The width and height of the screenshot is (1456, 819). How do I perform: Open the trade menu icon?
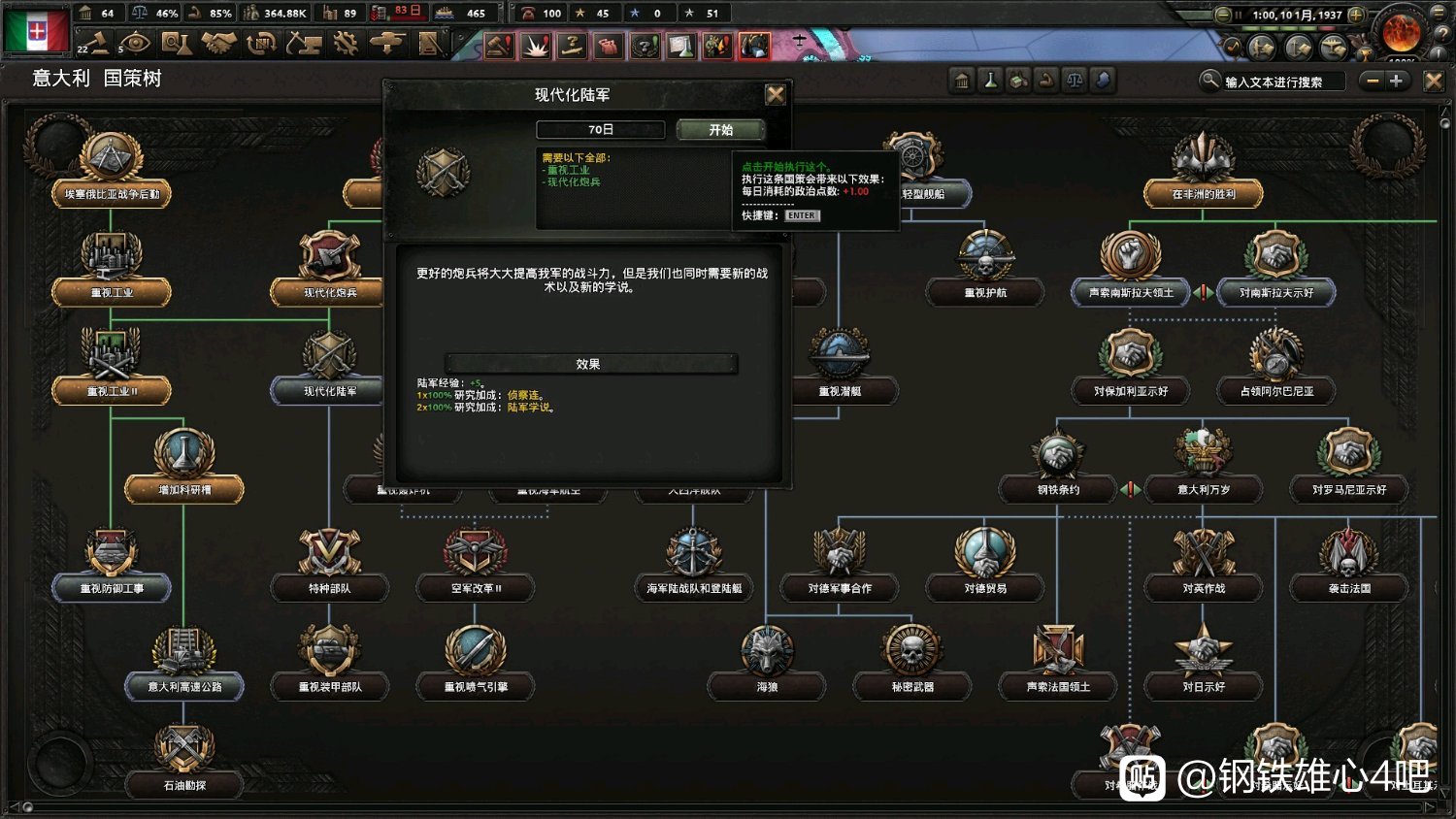tap(261, 43)
